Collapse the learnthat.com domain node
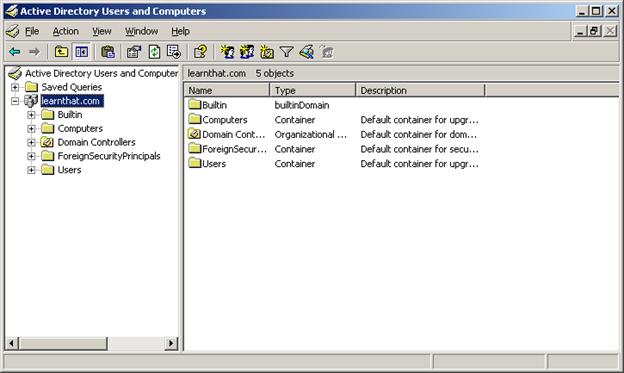 coord(15,101)
